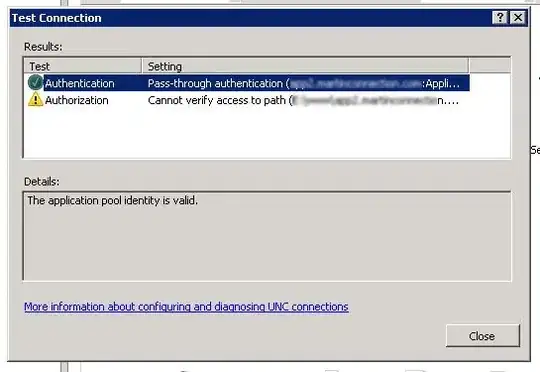Click the Cannot verify access to path text
The width and height of the screenshot is (540, 372).
[x=303, y=100]
